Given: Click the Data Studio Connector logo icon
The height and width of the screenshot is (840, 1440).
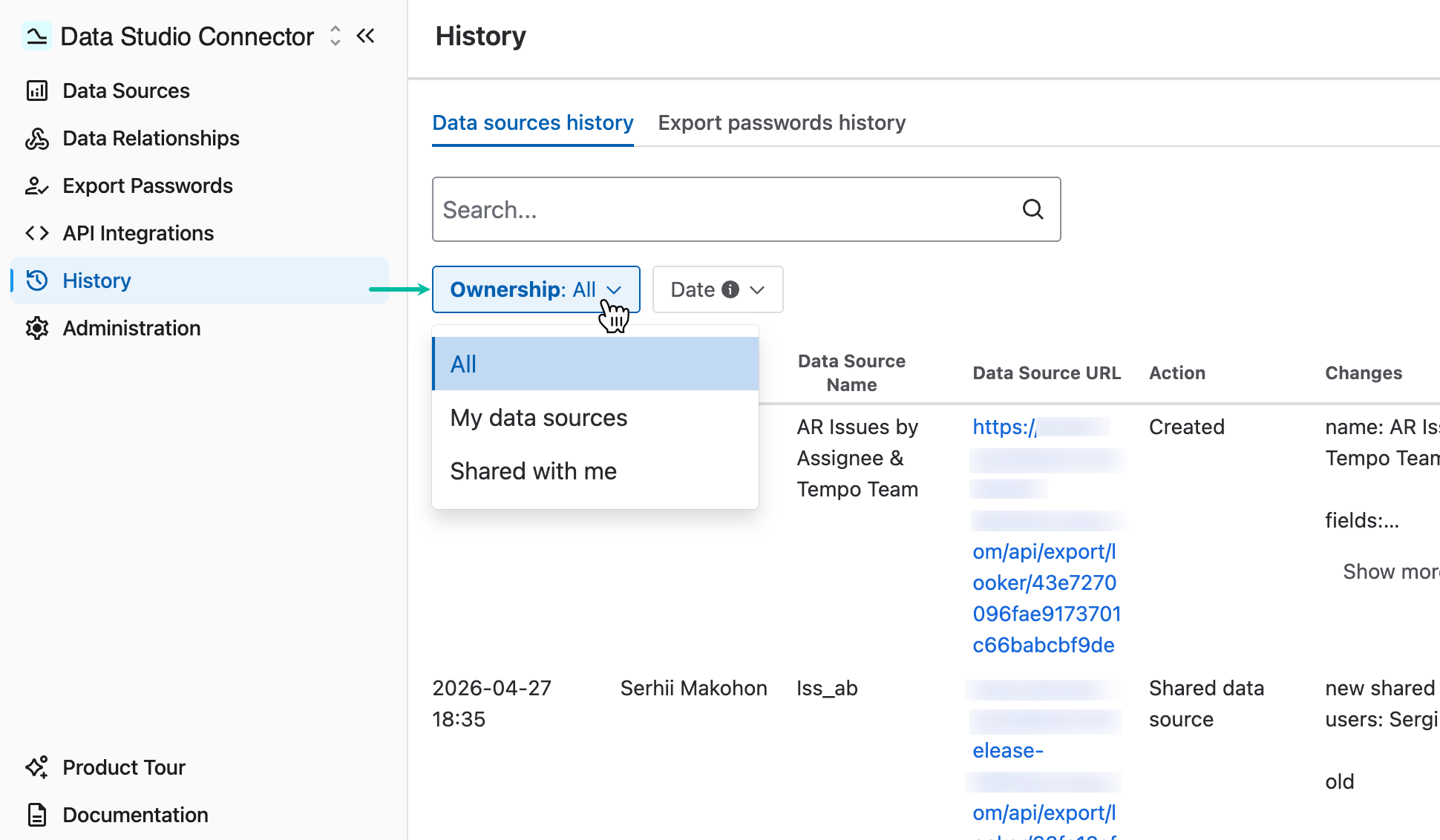Looking at the screenshot, I should [x=36, y=36].
